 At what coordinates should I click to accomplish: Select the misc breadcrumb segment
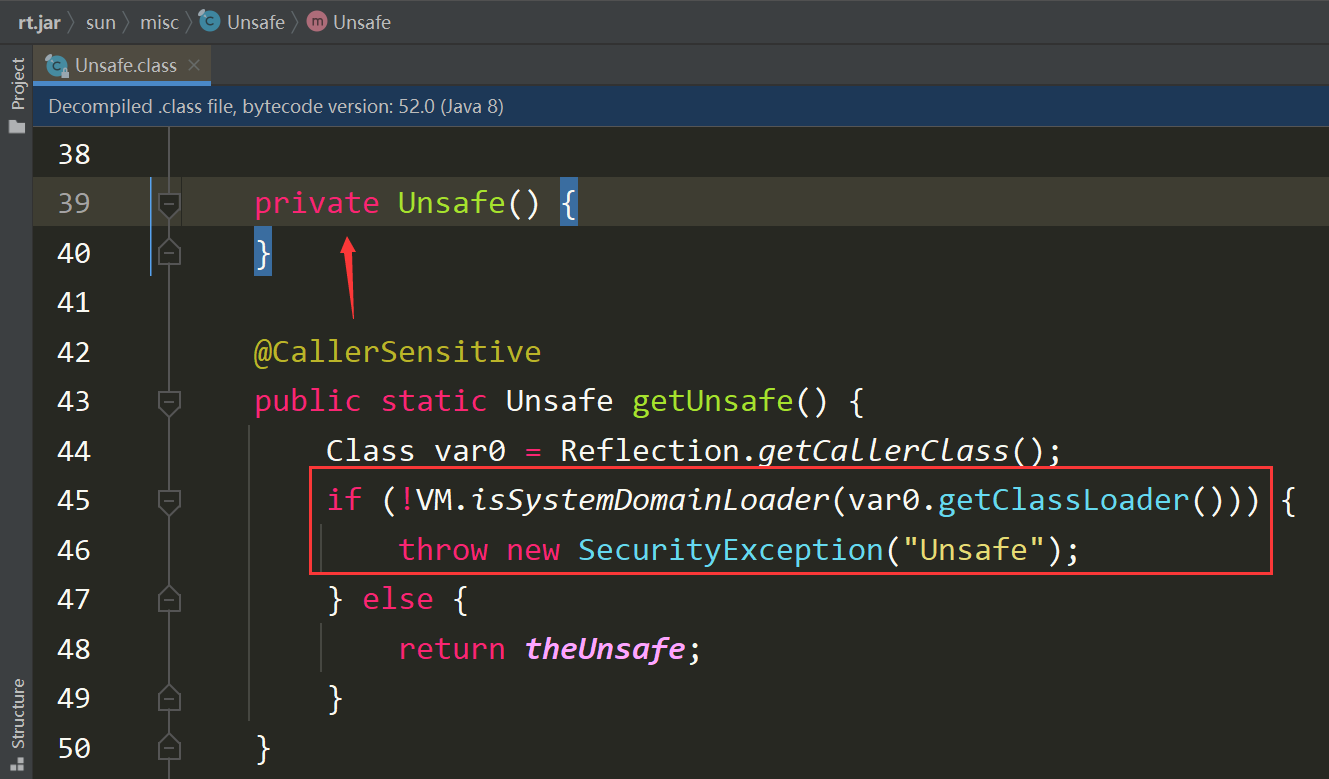pyautogui.click(x=161, y=21)
